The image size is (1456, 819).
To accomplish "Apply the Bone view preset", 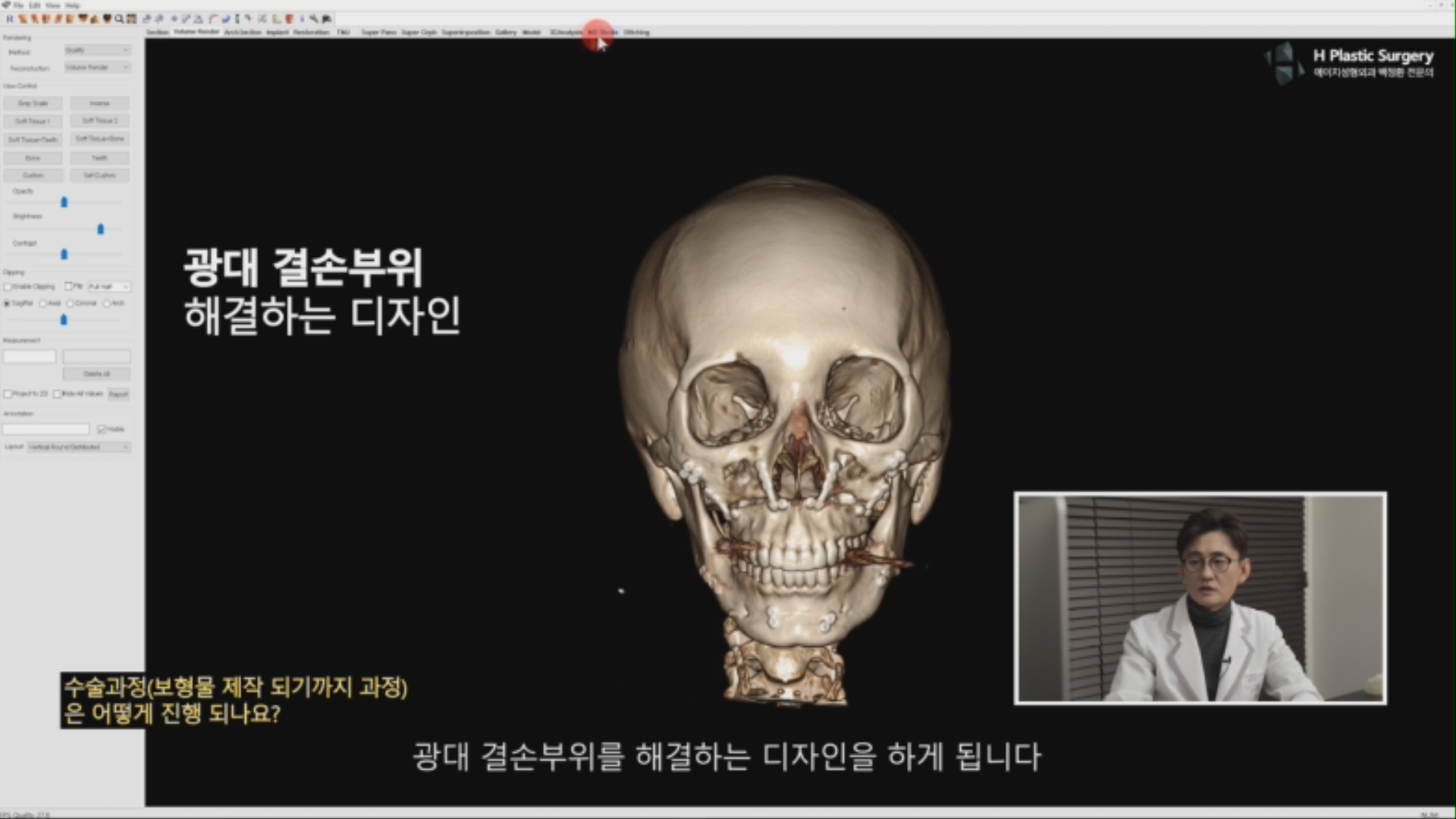I will (33, 158).
